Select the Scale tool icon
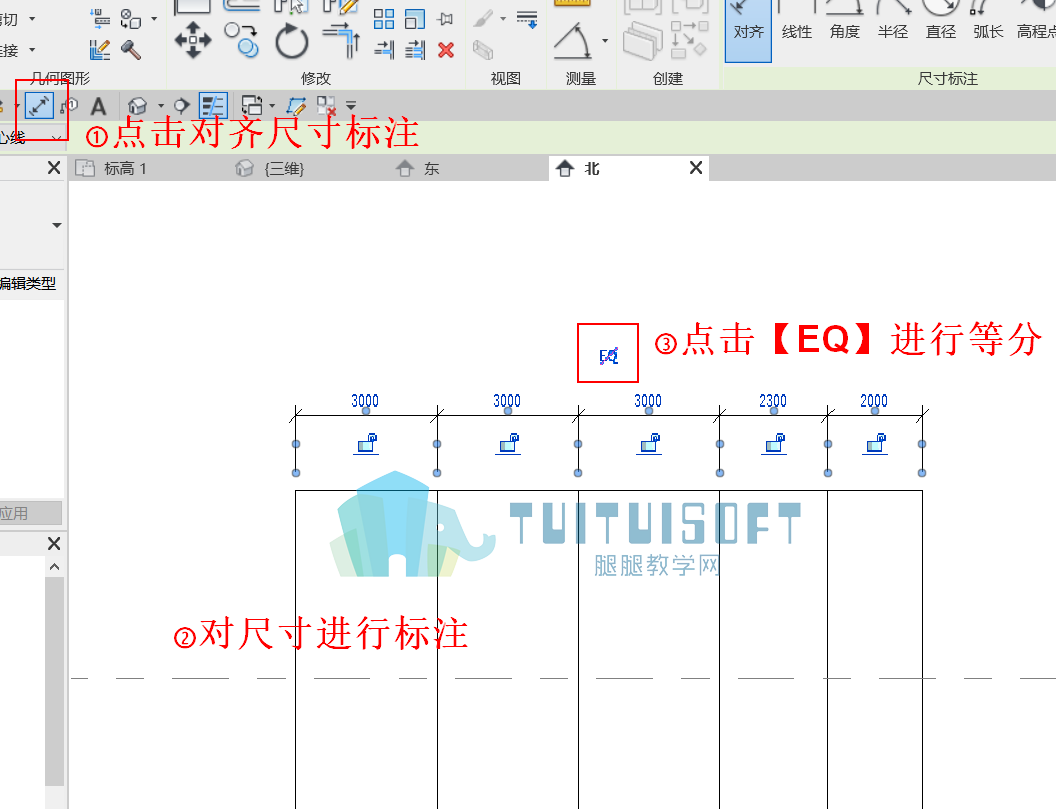The height and width of the screenshot is (809, 1056). coord(415,19)
